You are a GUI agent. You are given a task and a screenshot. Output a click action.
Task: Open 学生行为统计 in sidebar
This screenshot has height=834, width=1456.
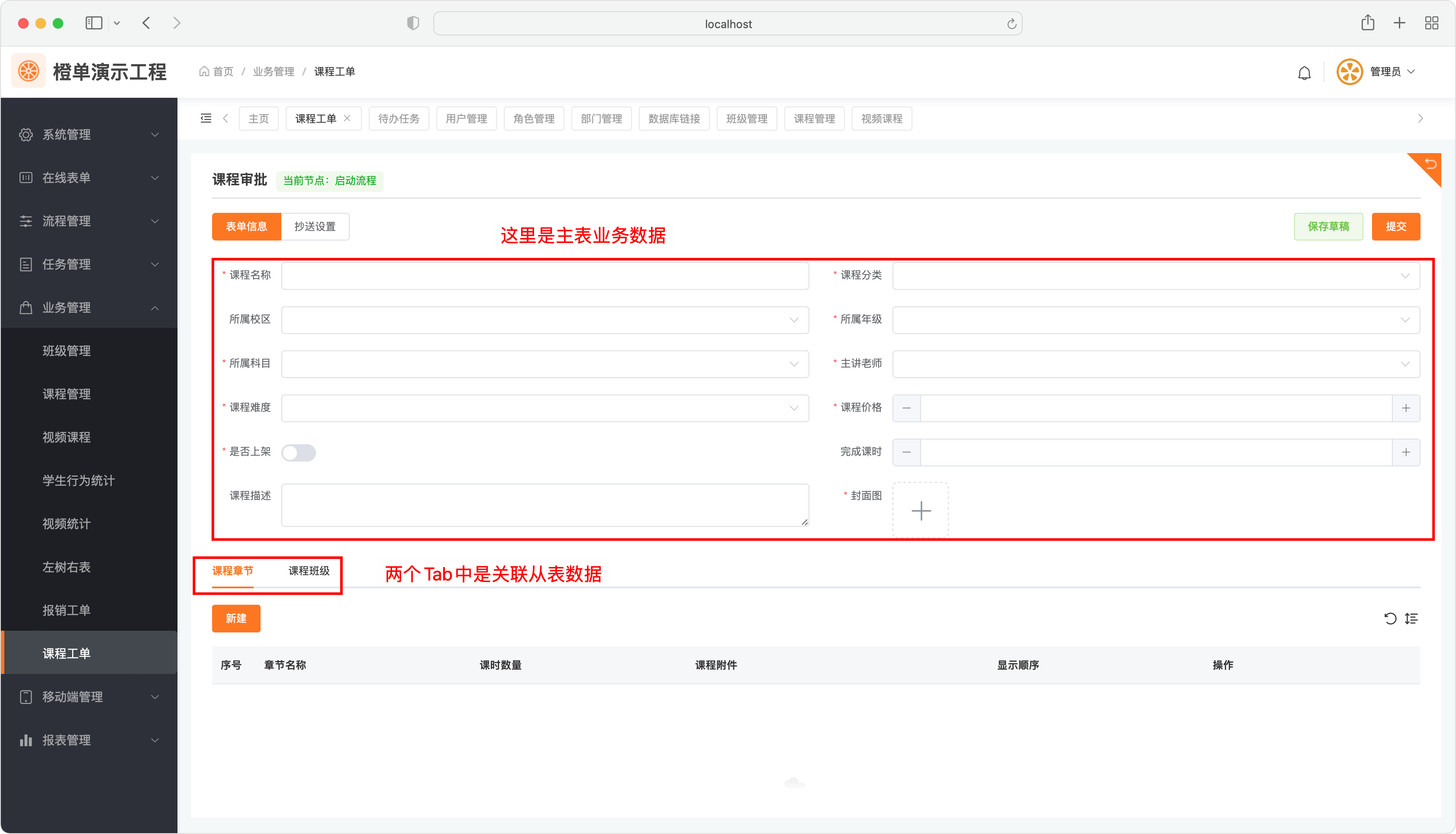coord(89,481)
